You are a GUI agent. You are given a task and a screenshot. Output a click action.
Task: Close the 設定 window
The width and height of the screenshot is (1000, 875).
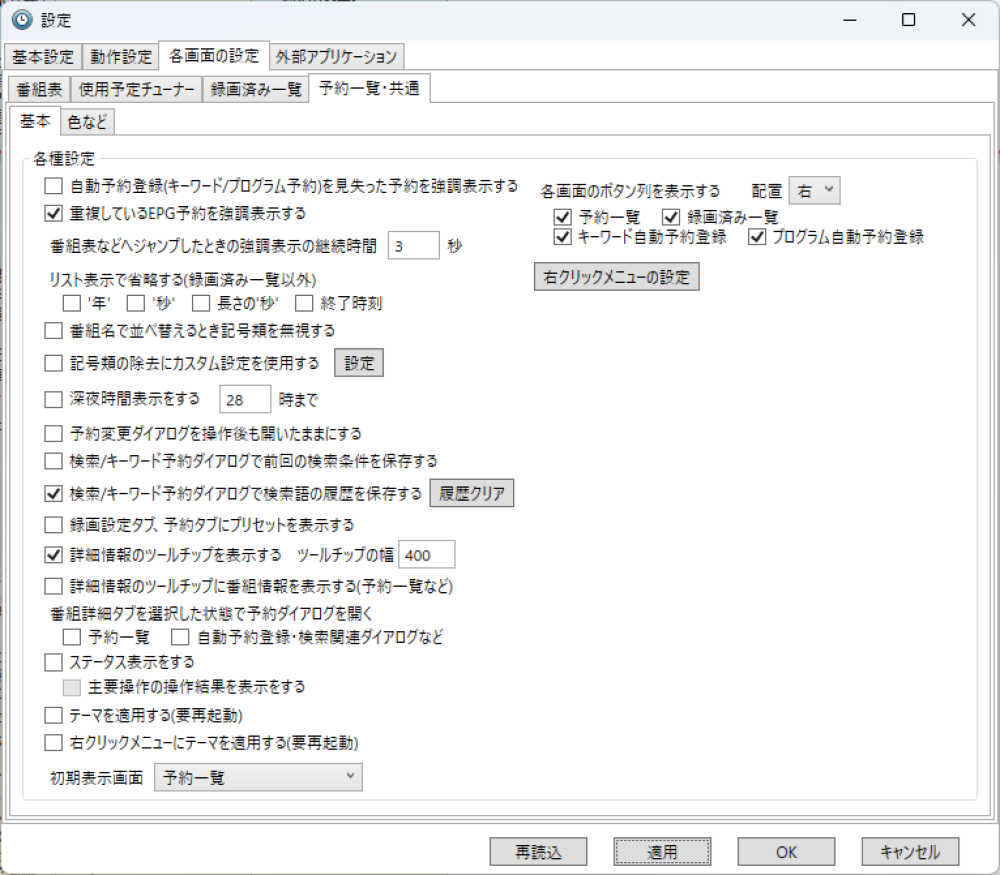968,20
